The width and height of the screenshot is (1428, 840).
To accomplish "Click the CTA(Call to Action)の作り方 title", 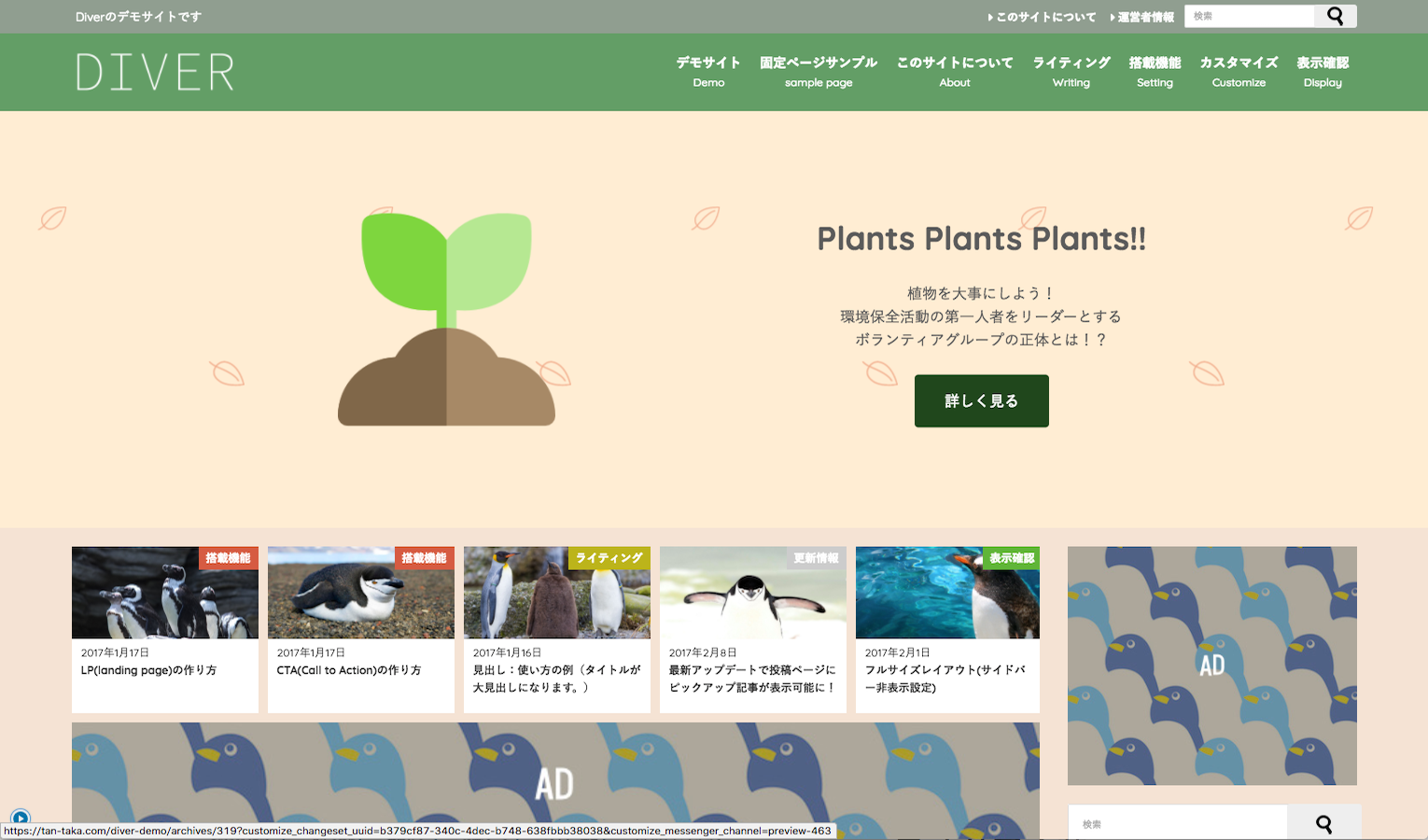I will [x=349, y=670].
